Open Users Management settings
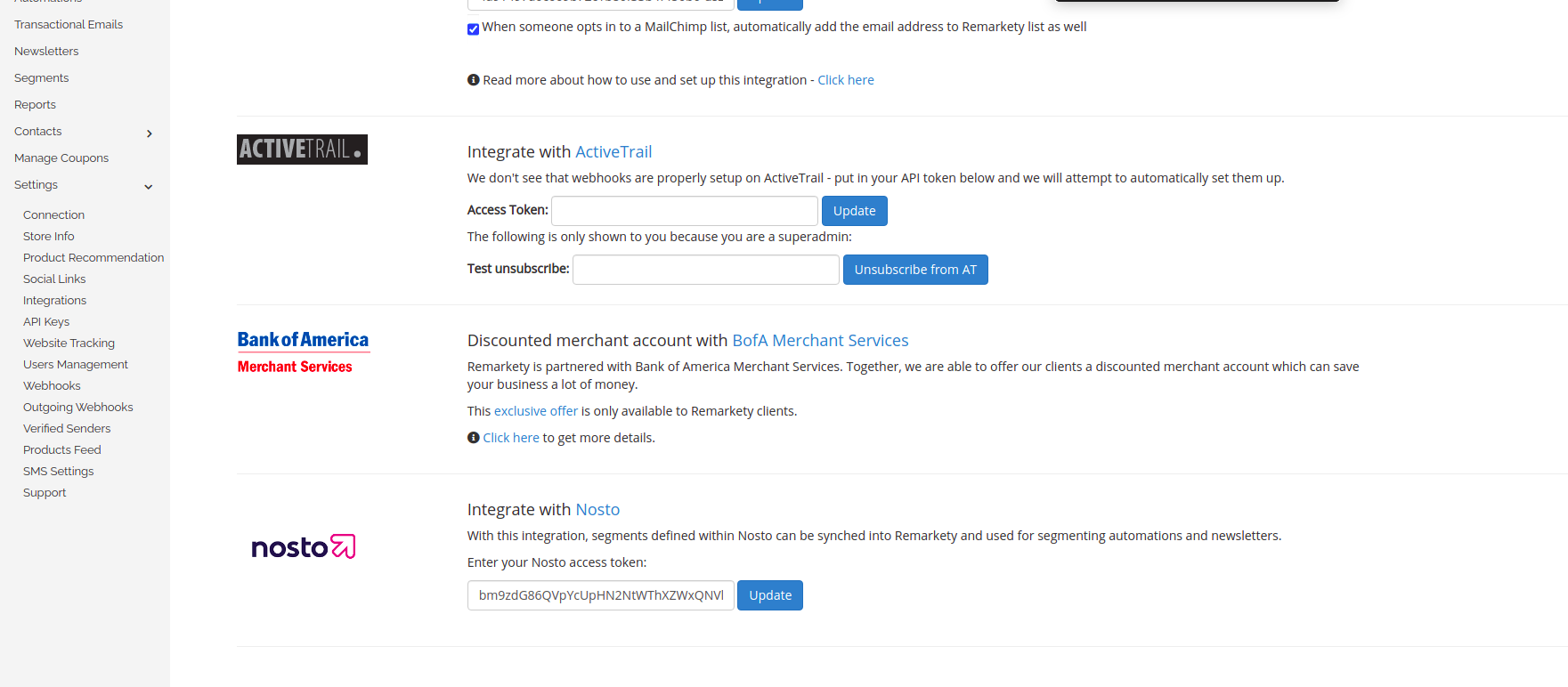The image size is (1568, 687). point(76,365)
